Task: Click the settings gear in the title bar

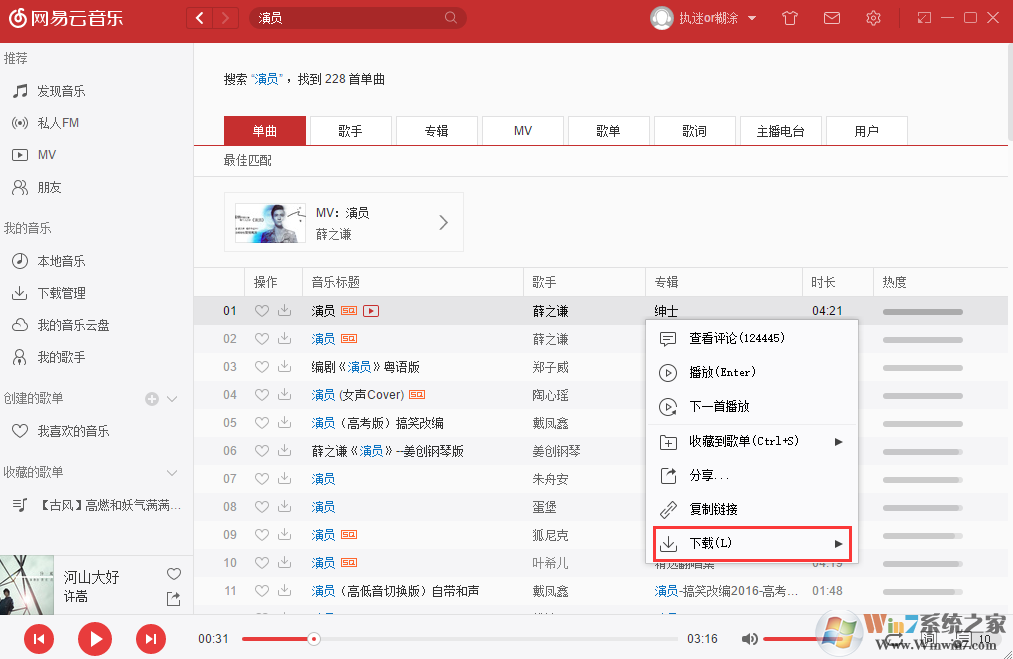Action: pyautogui.click(x=873, y=17)
